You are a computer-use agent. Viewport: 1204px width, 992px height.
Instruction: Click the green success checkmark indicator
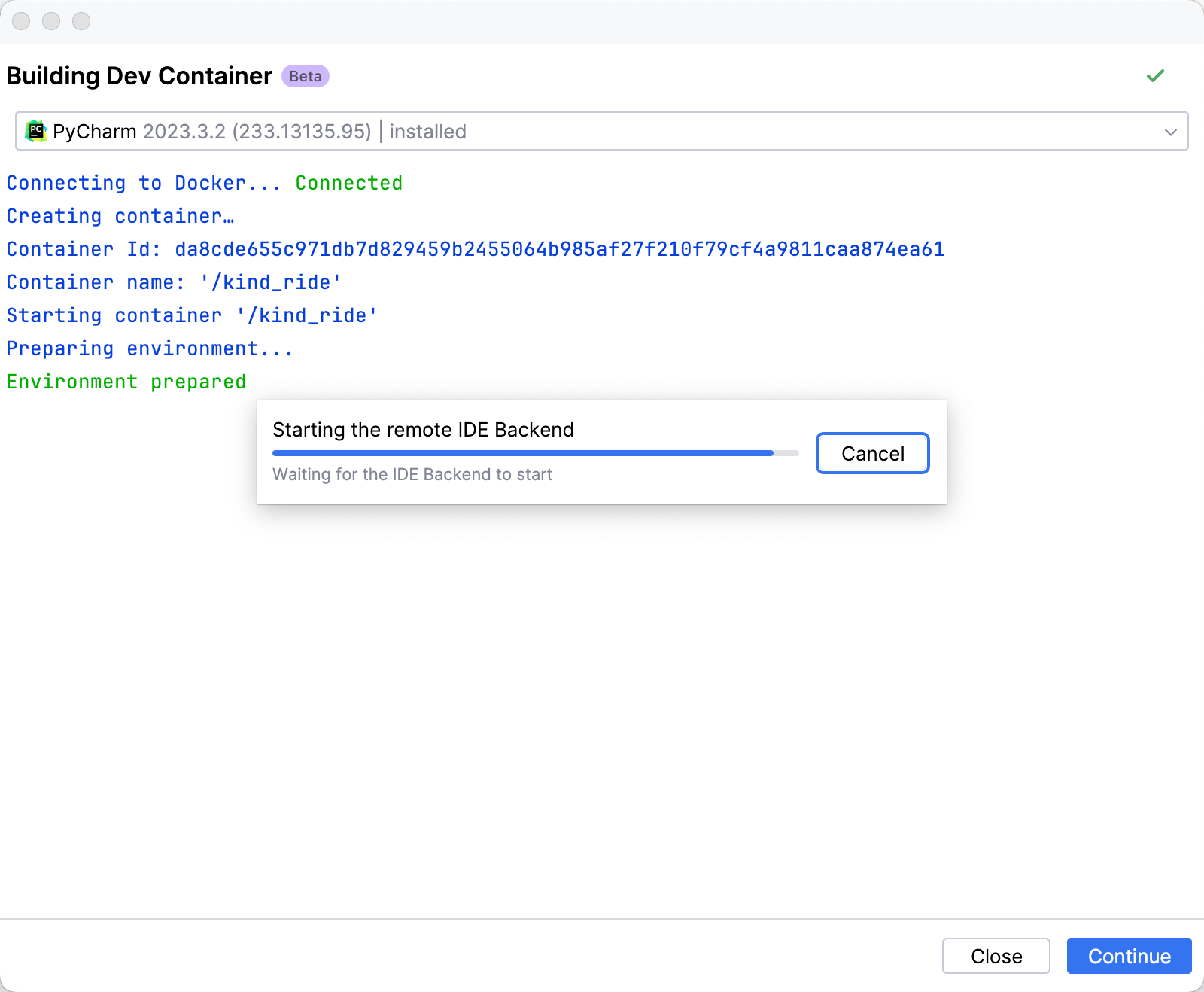1155,76
